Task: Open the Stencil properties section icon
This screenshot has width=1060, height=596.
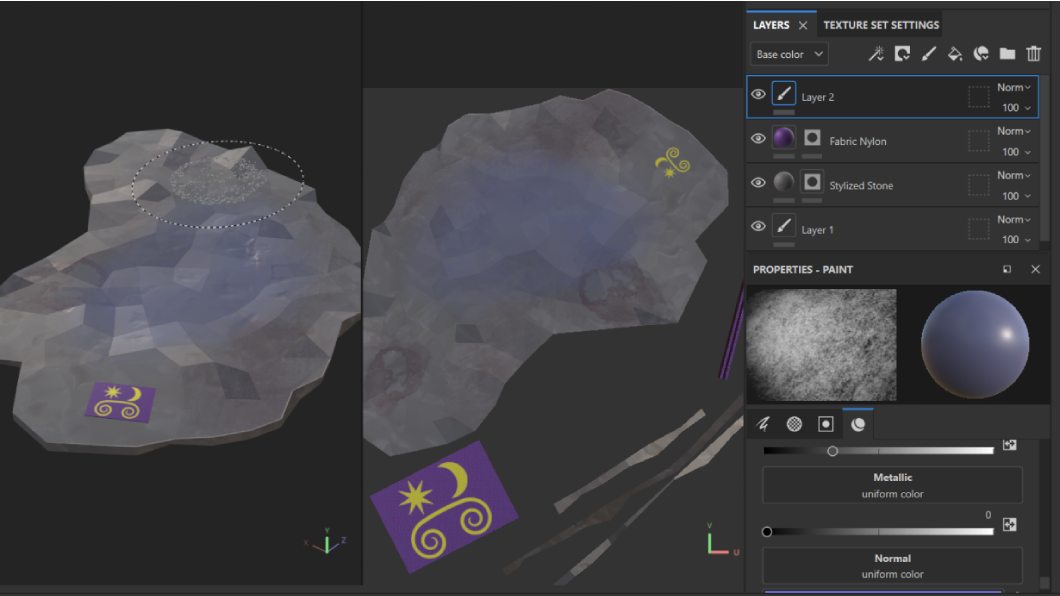Action: [825, 424]
